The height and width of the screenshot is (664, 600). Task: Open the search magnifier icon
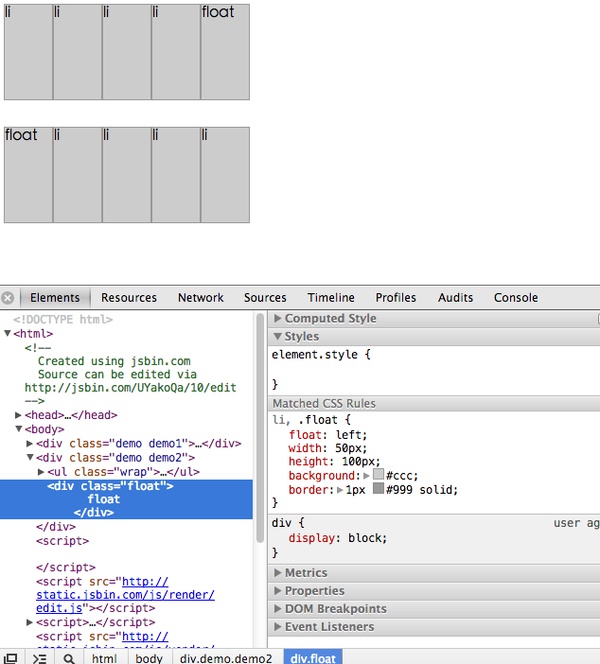(x=69, y=658)
